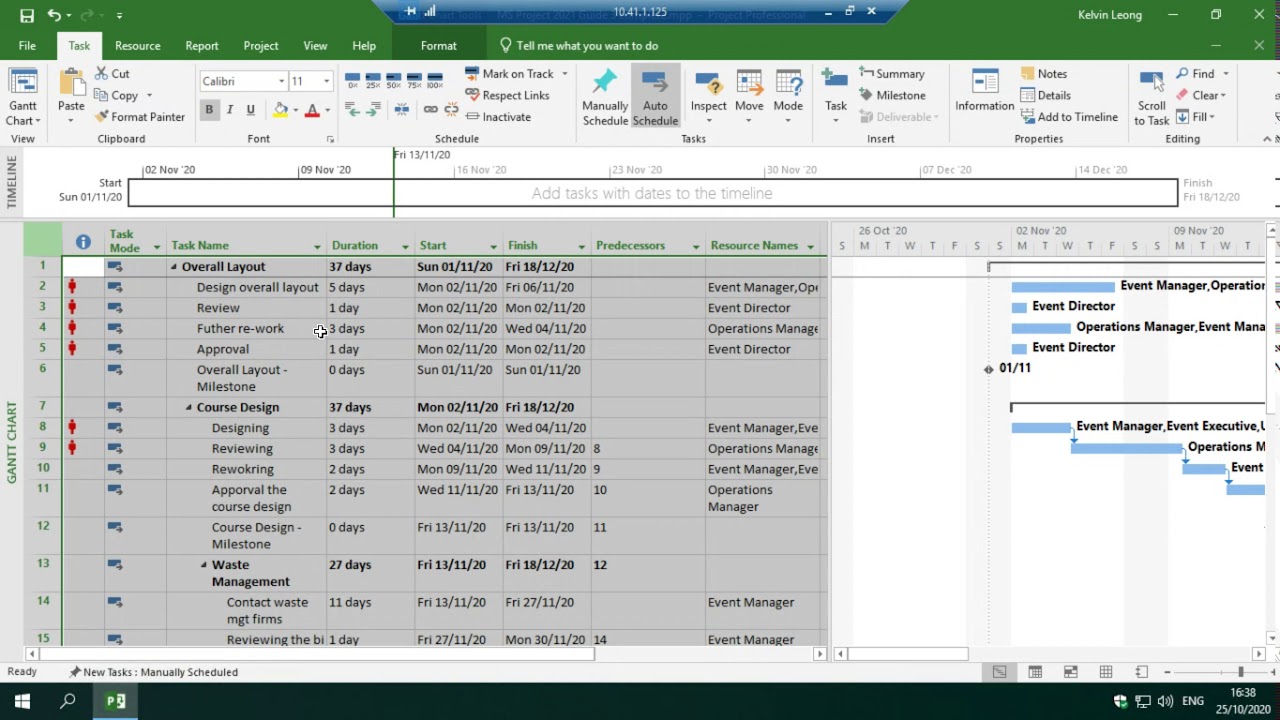Open the Calibri font name dropdown

coord(281,81)
